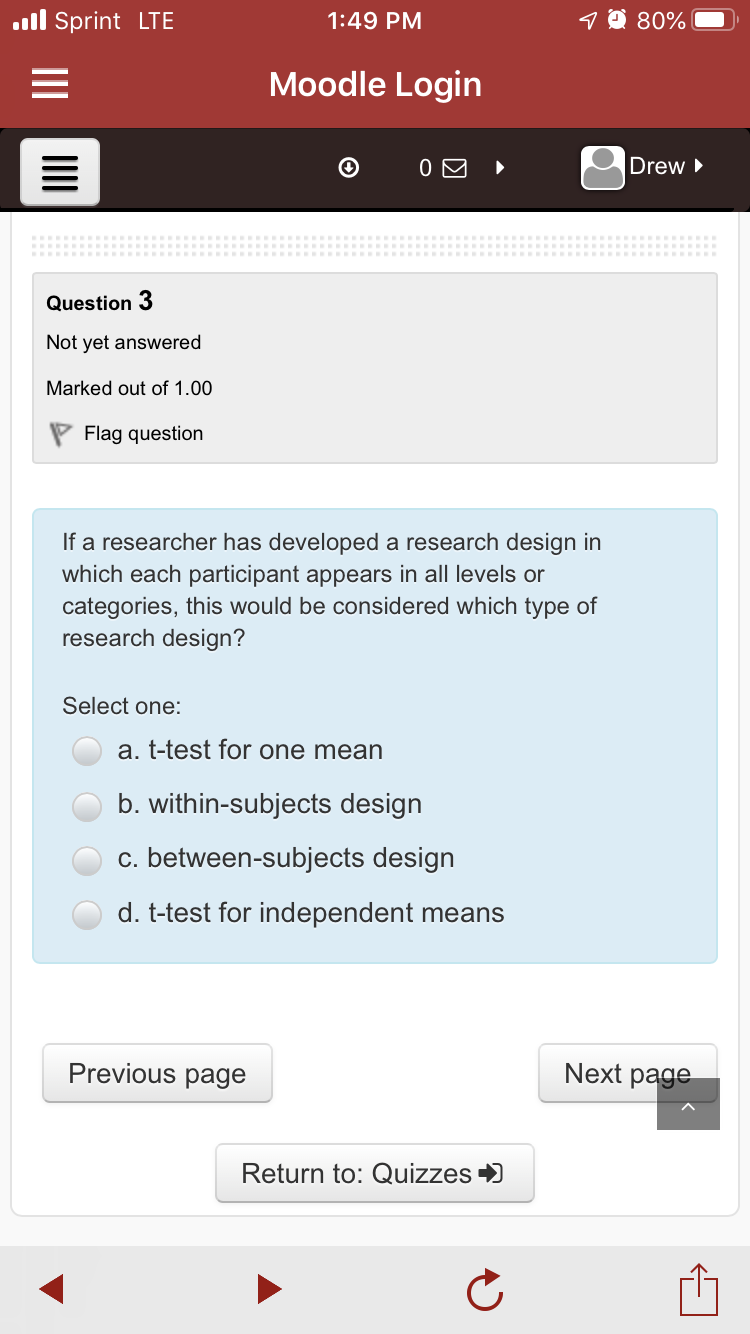Image resolution: width=750 pixels, height=1334 pixels.
Task: Go to the Previous page
Action: (x=157, y=1073)
